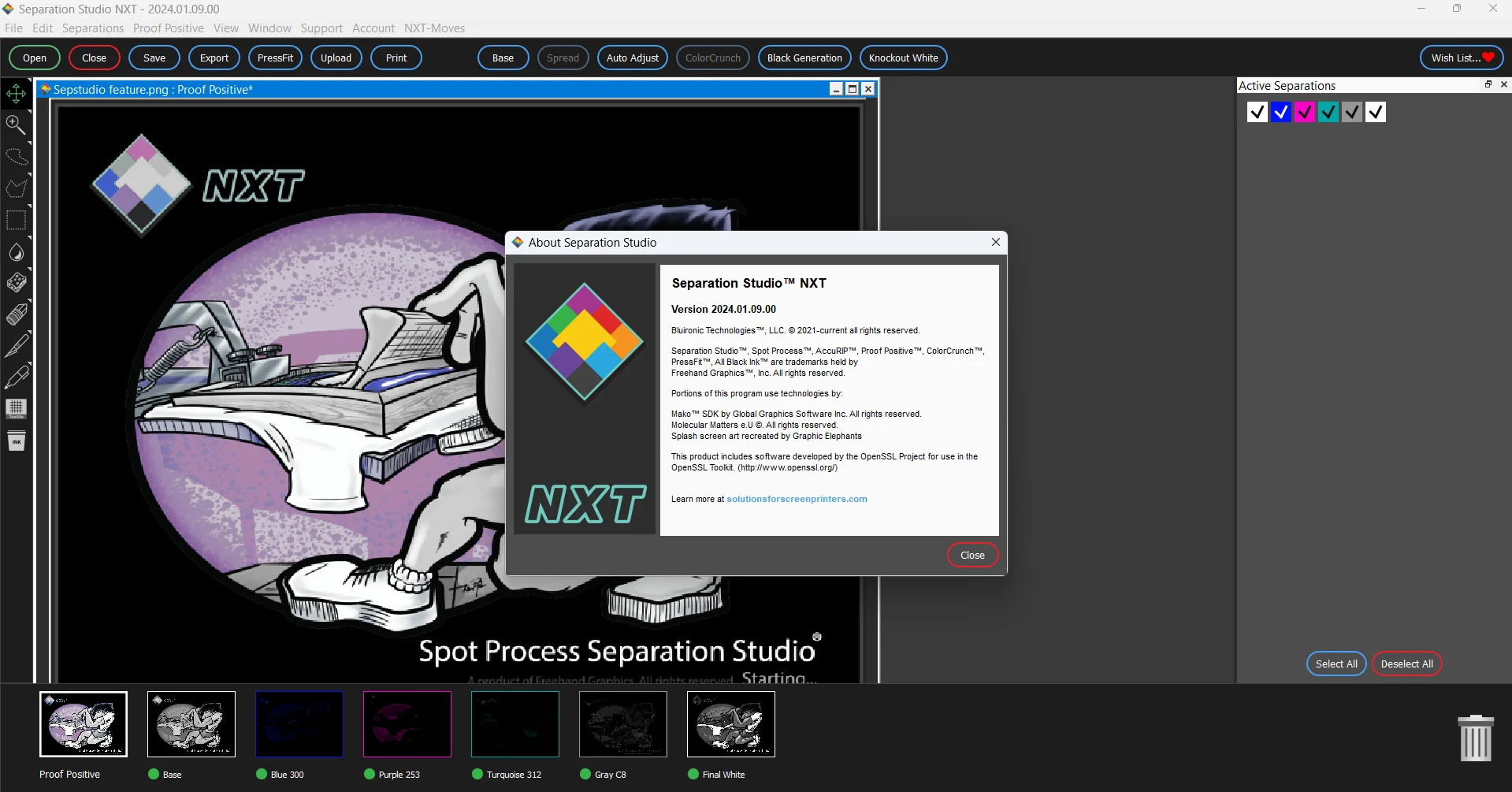Viewport: 1512px width, 792px height.
Task: Select the Proof Positive thumbnail
Action: tap(84, 724)
